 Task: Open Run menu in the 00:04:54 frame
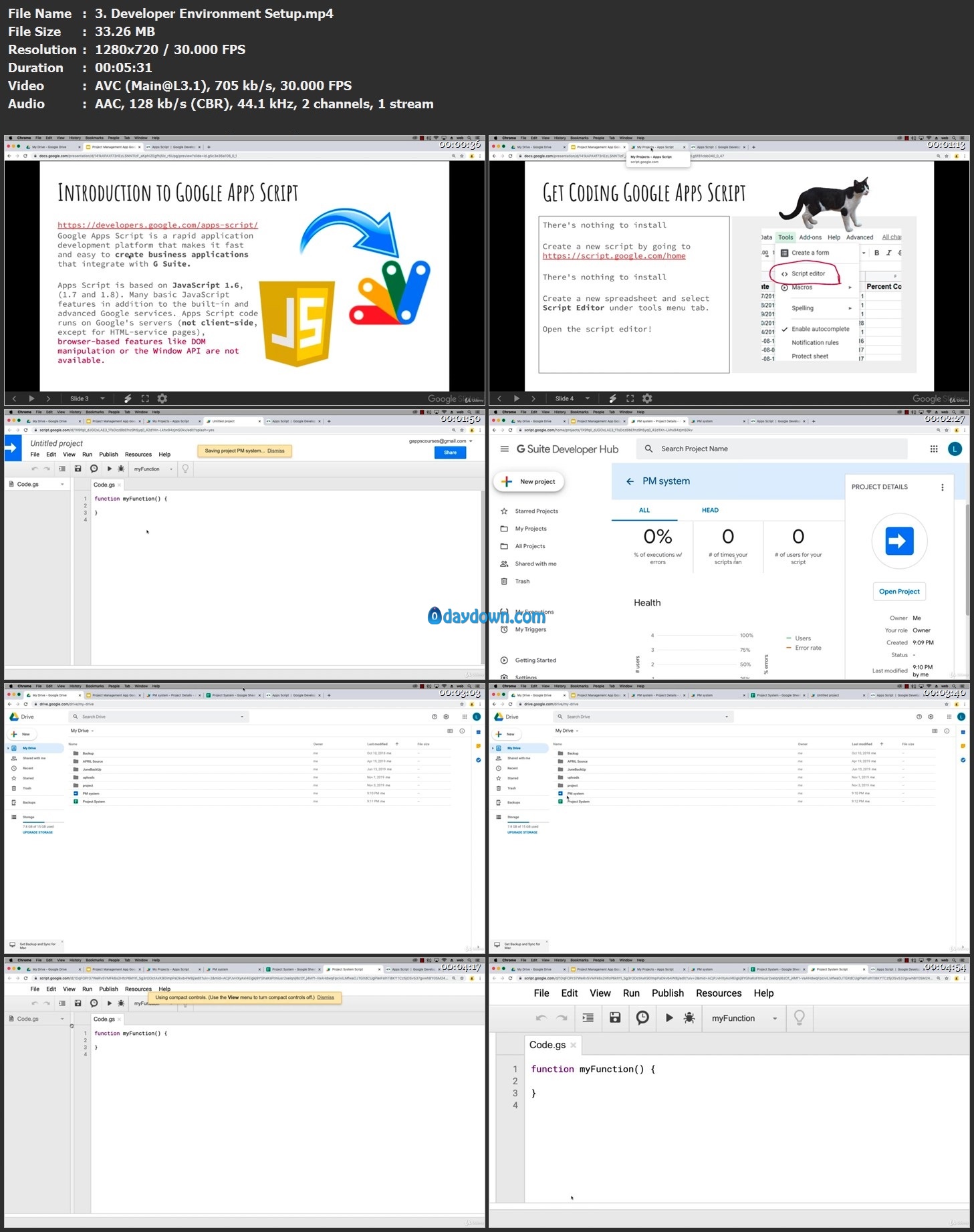(x=631, y=993)
